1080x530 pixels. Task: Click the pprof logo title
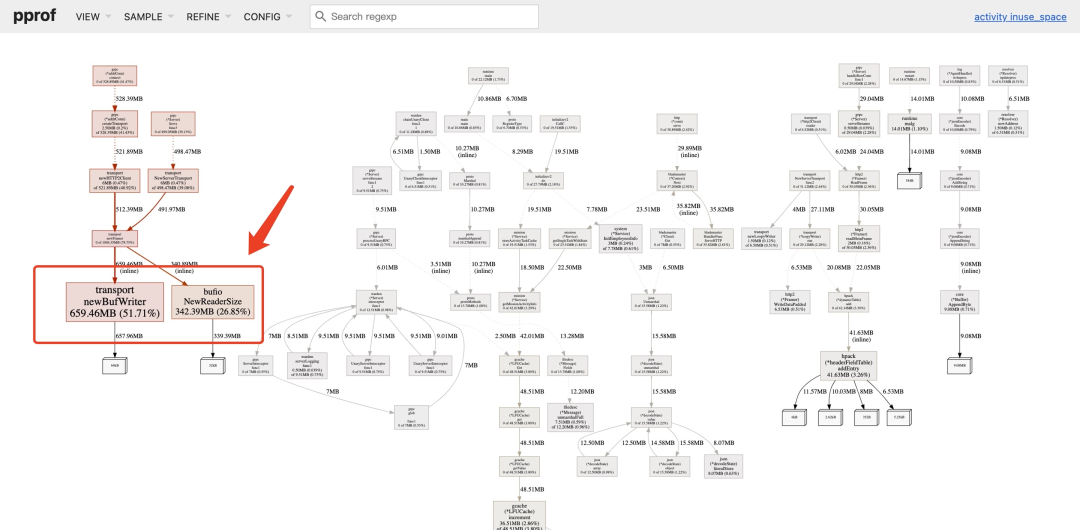(x=36, y=17)
